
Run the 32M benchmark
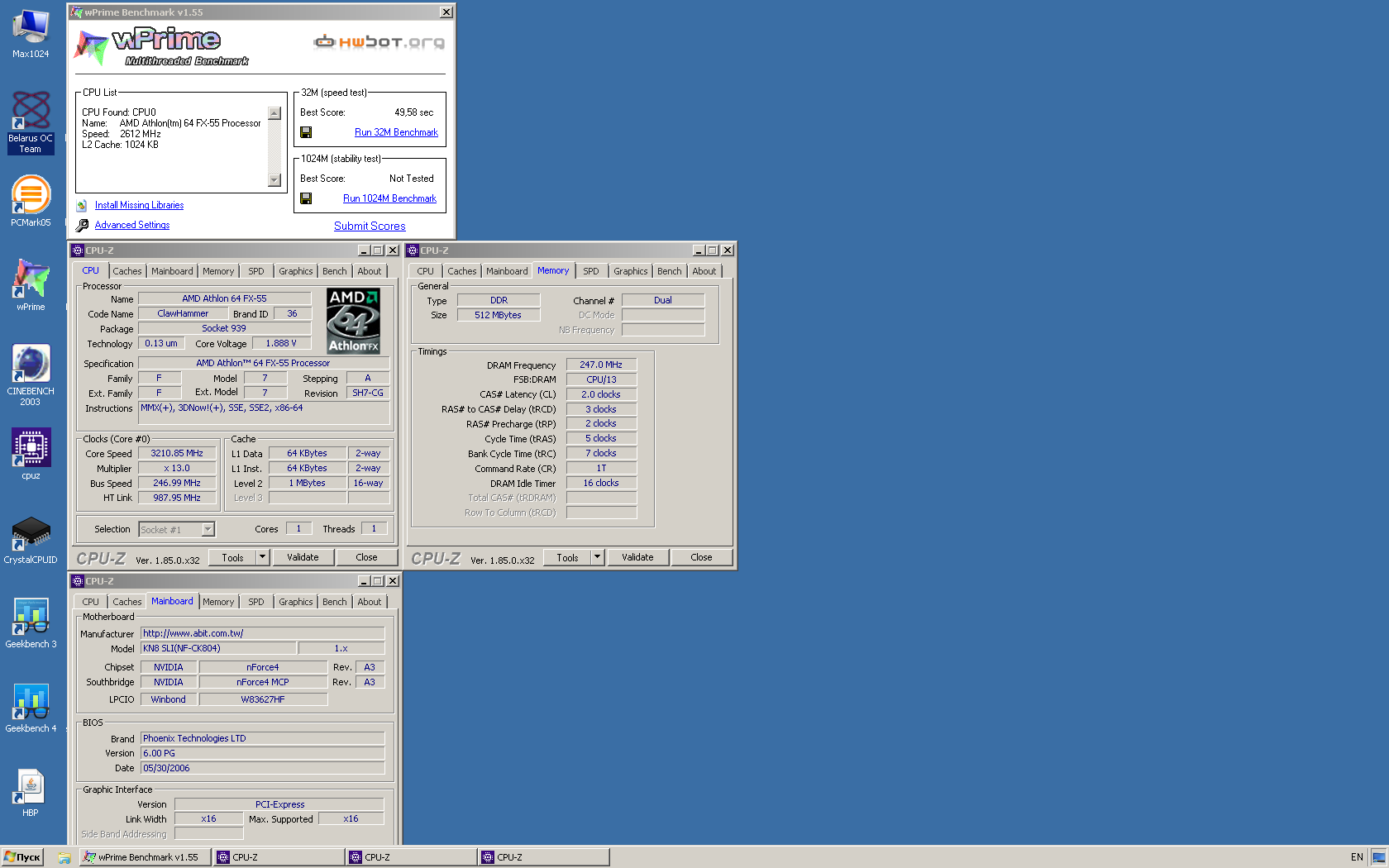[x=396, y=132]
